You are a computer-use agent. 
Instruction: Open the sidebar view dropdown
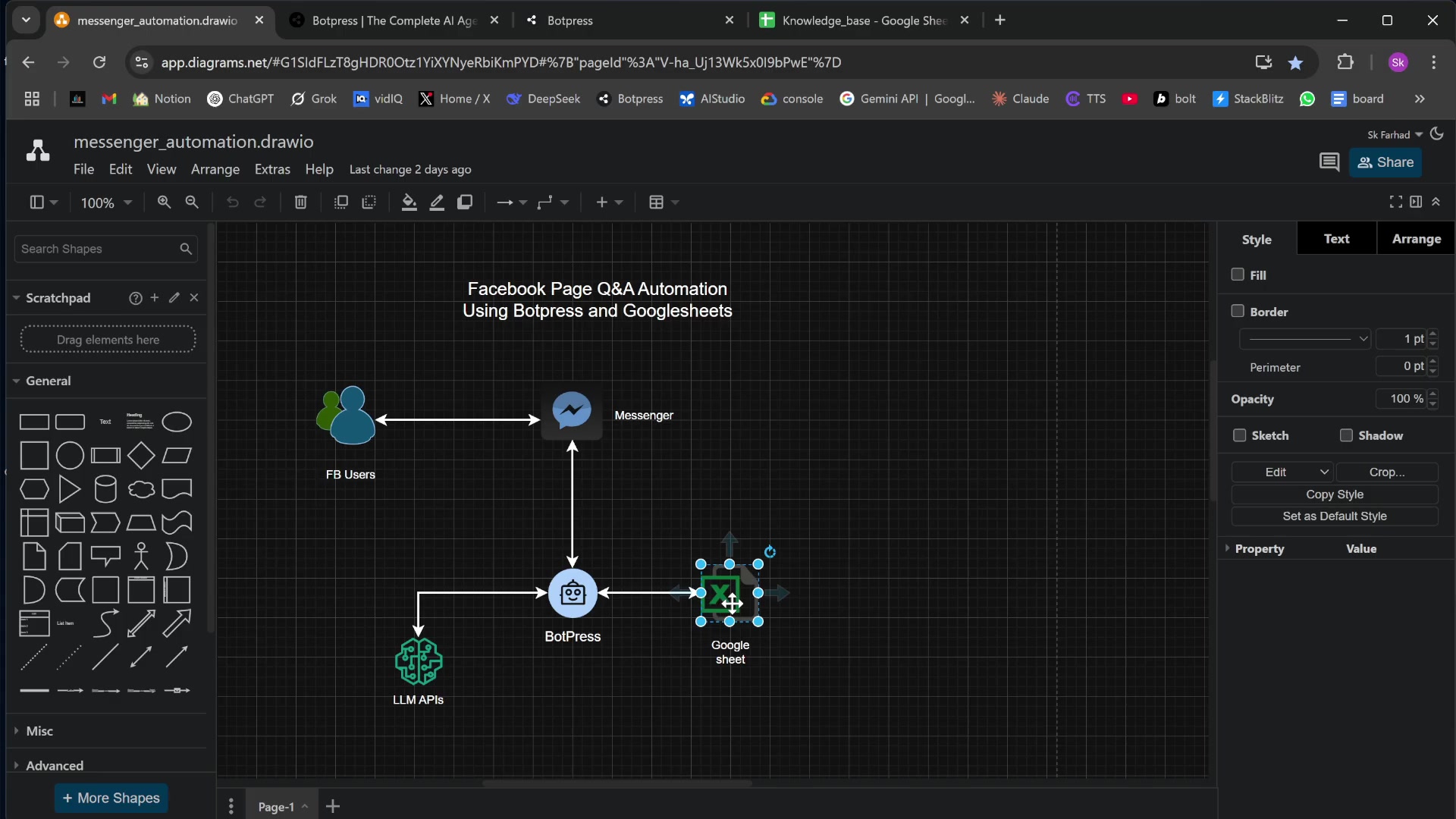click(43, 202)
